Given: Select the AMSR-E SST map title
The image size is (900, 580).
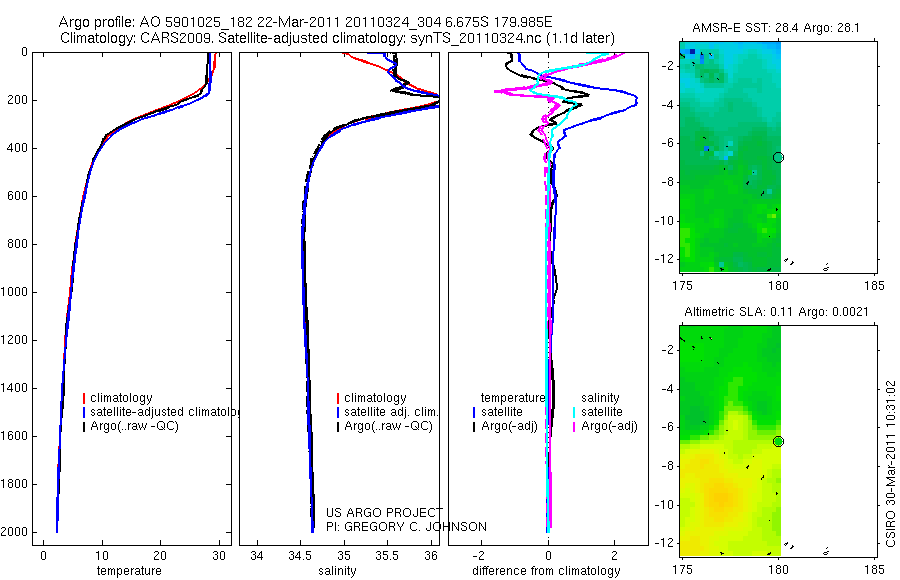Looking at the screenshot, I should click(775, 28).
